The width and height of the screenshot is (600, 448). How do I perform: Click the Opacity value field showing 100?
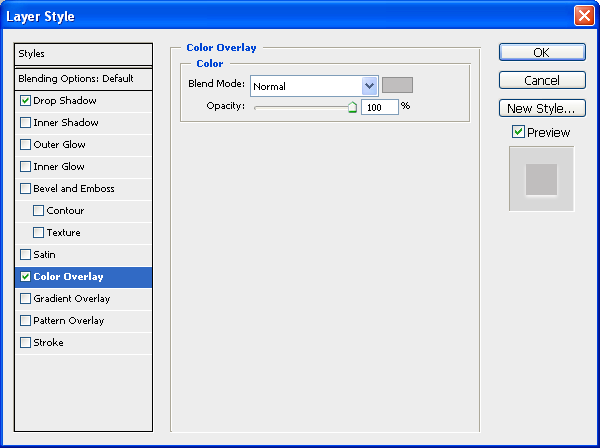380,107
